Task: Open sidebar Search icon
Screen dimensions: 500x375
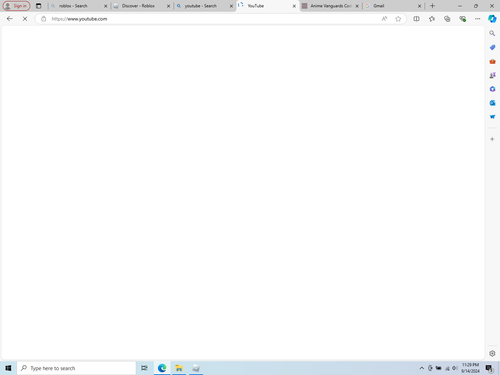Action: (x=492, y=33)
